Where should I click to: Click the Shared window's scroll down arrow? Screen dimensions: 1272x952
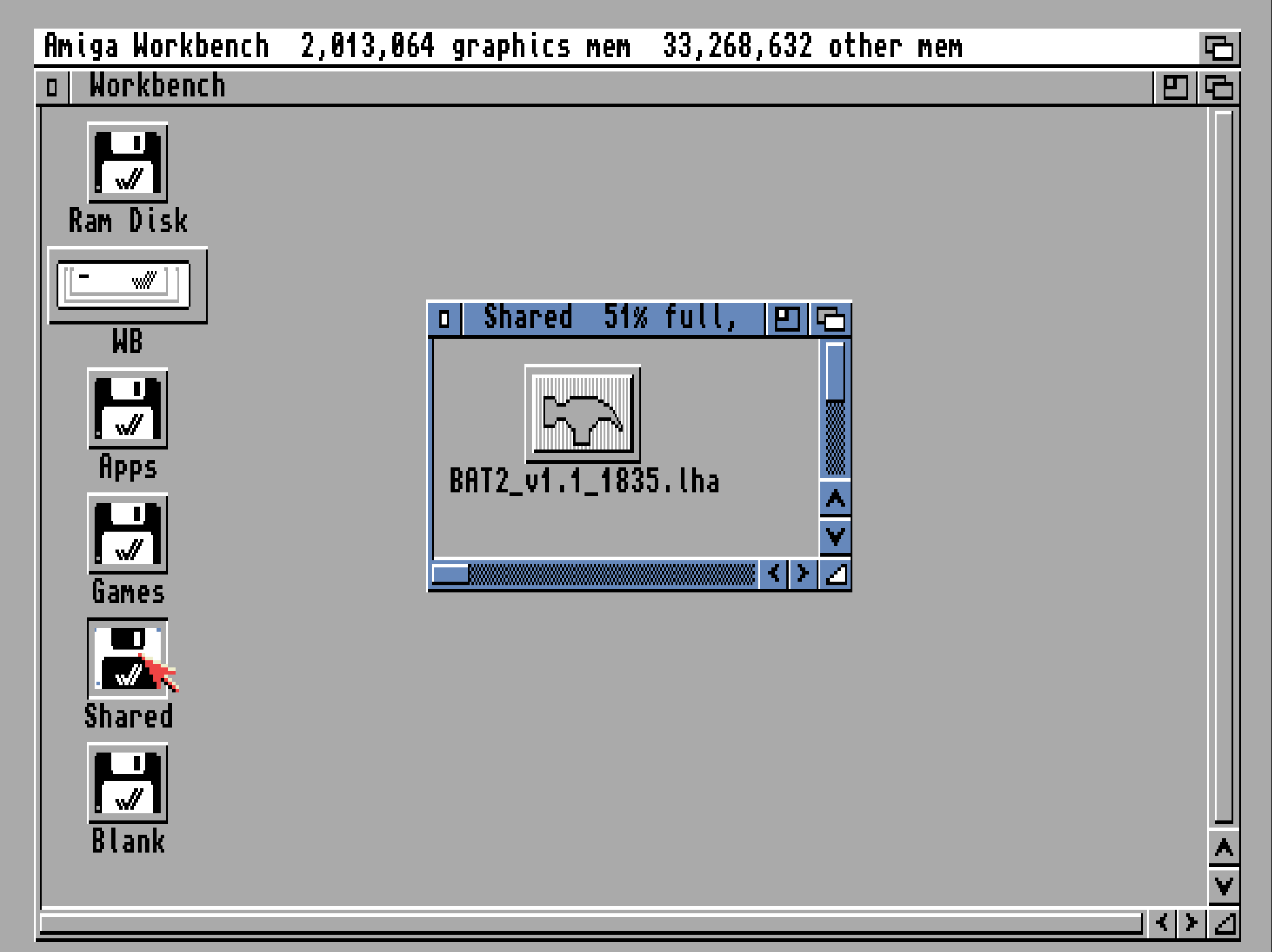835,536
